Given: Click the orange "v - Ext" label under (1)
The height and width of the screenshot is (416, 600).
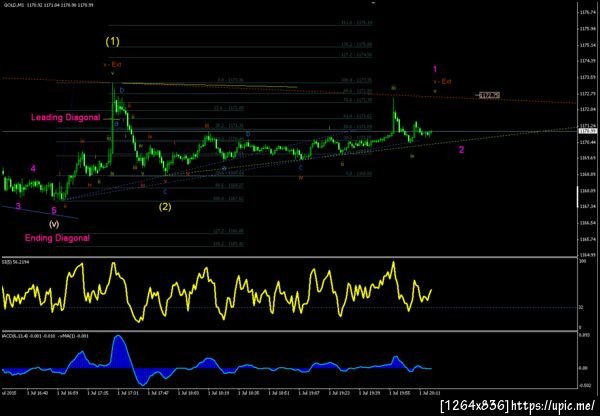Looking at the screenshot, I should 112,65.
